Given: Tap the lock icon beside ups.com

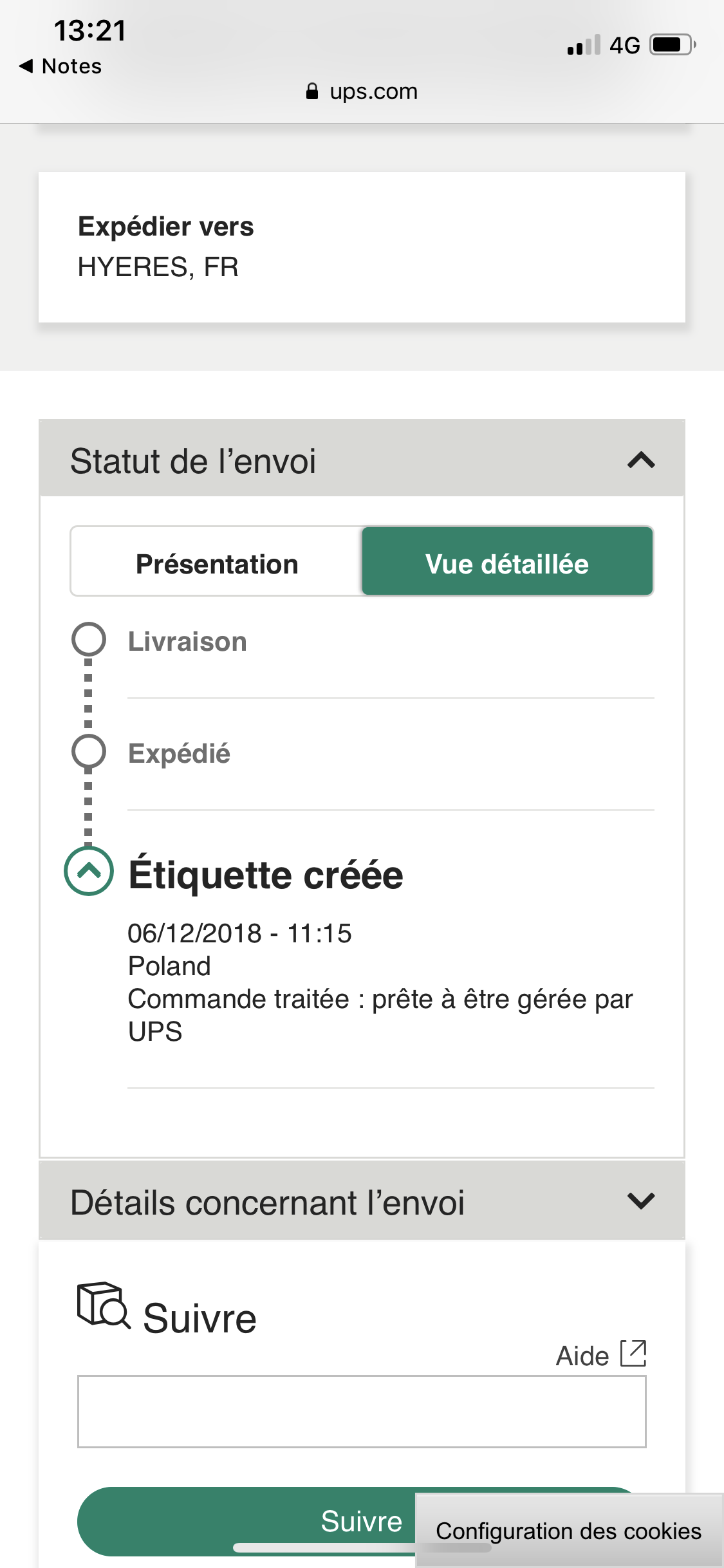Looking at the screenshot, I should 312,91.
